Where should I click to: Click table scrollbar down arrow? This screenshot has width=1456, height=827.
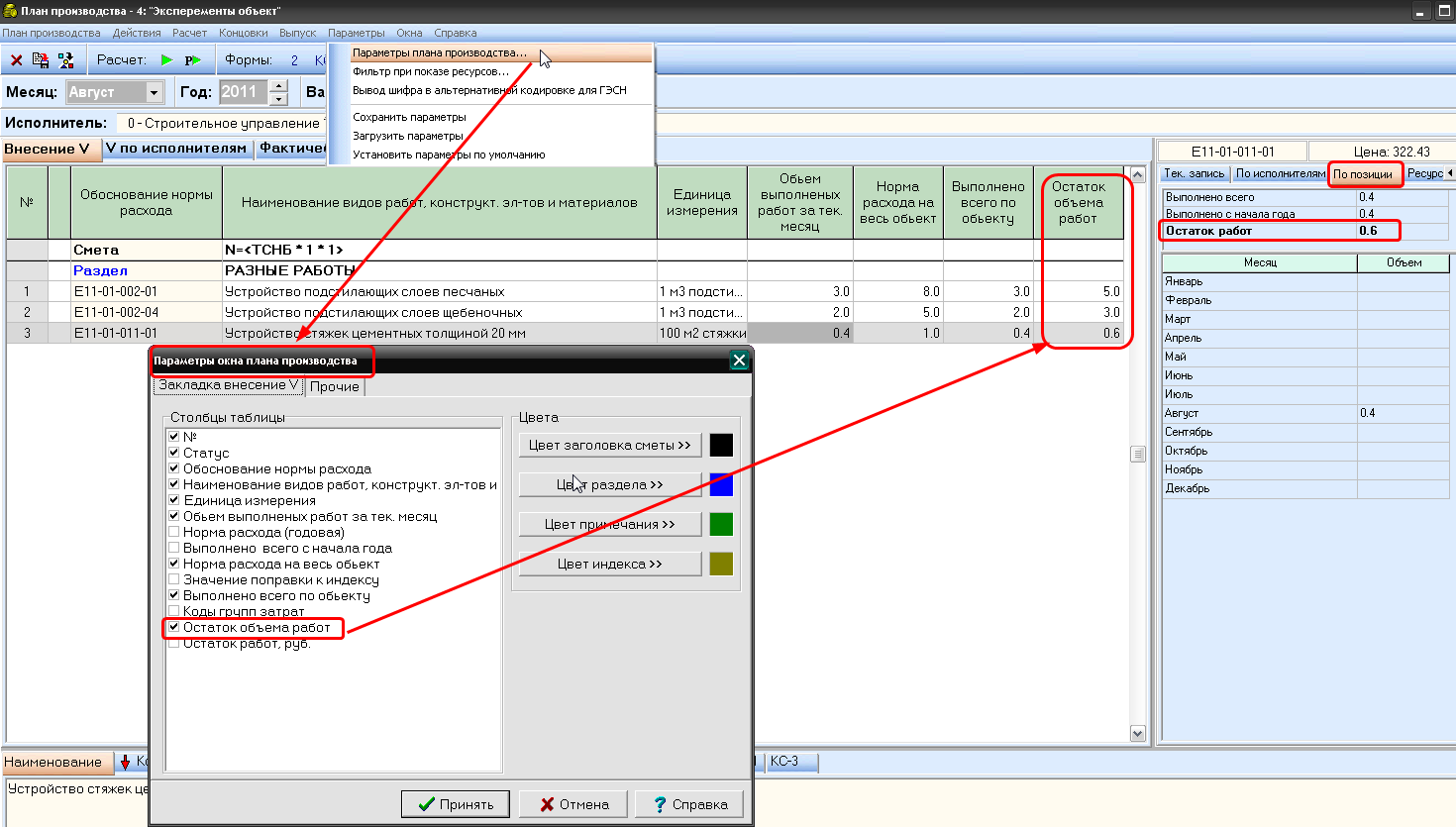(x=1137, y=734)
